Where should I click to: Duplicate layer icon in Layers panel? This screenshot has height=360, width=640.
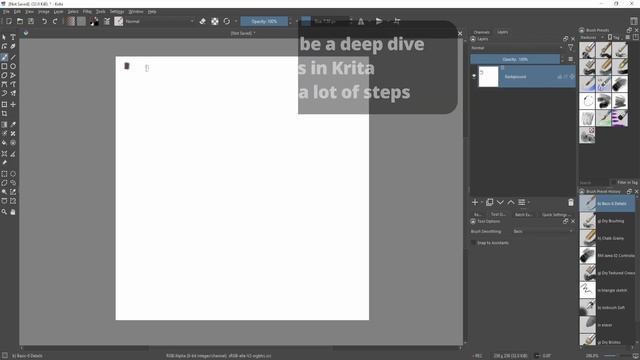pos(489,202)
